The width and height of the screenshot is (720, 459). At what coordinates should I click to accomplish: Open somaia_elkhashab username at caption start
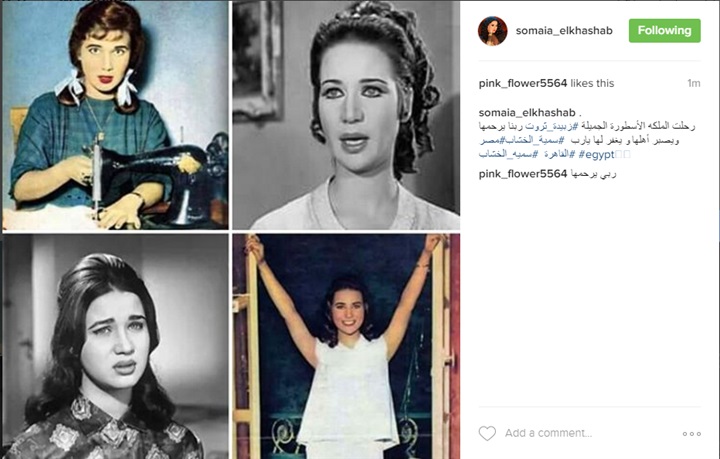527,112
